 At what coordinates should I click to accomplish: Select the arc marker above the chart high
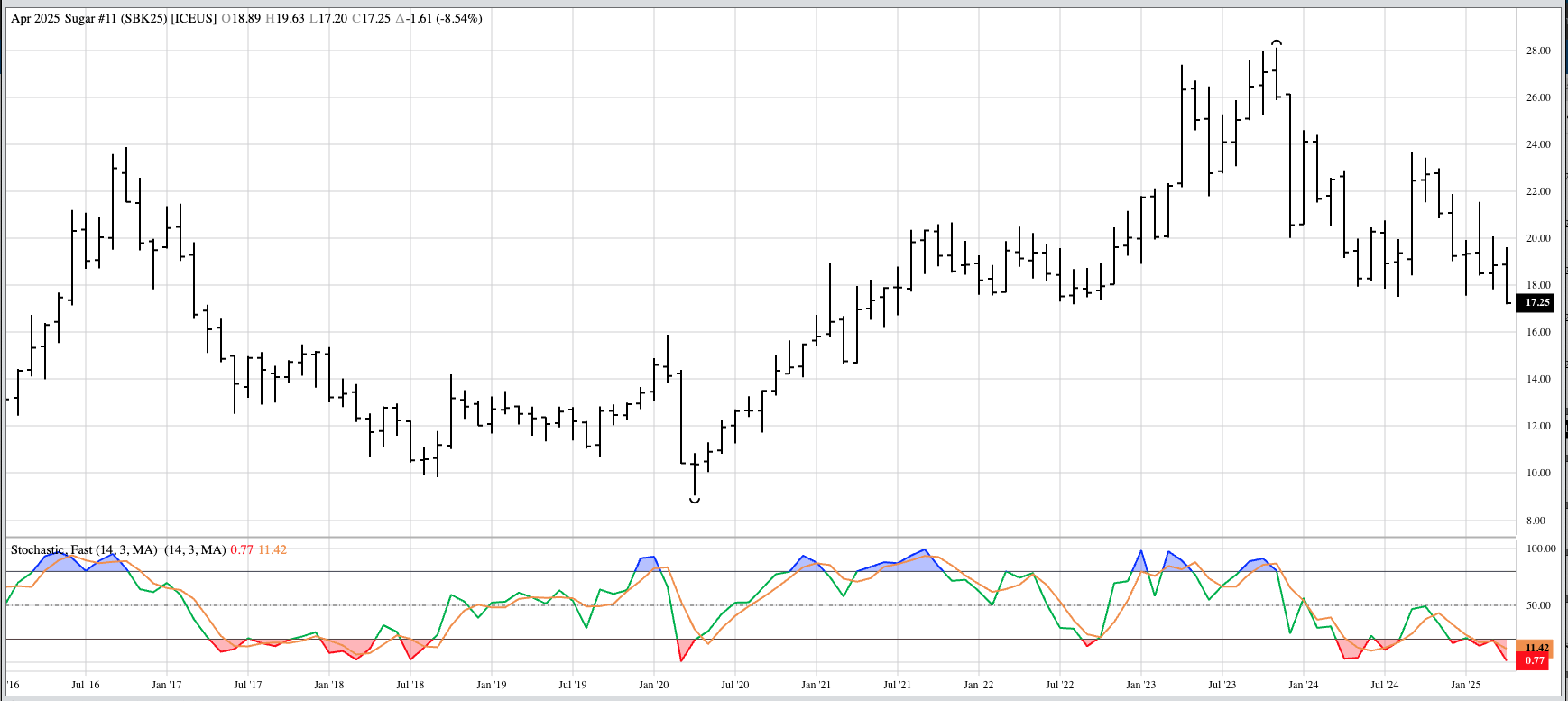click(1276, 42)
